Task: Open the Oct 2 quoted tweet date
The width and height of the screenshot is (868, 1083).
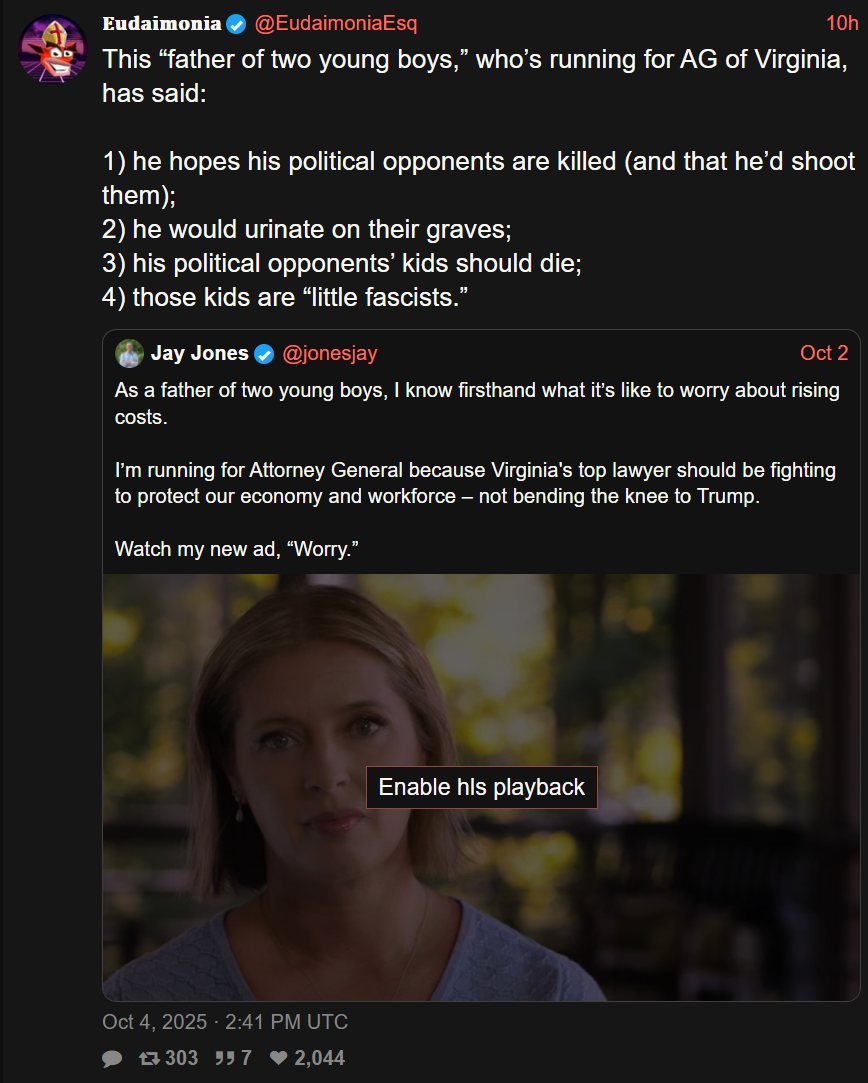Action: click(824, 353)
